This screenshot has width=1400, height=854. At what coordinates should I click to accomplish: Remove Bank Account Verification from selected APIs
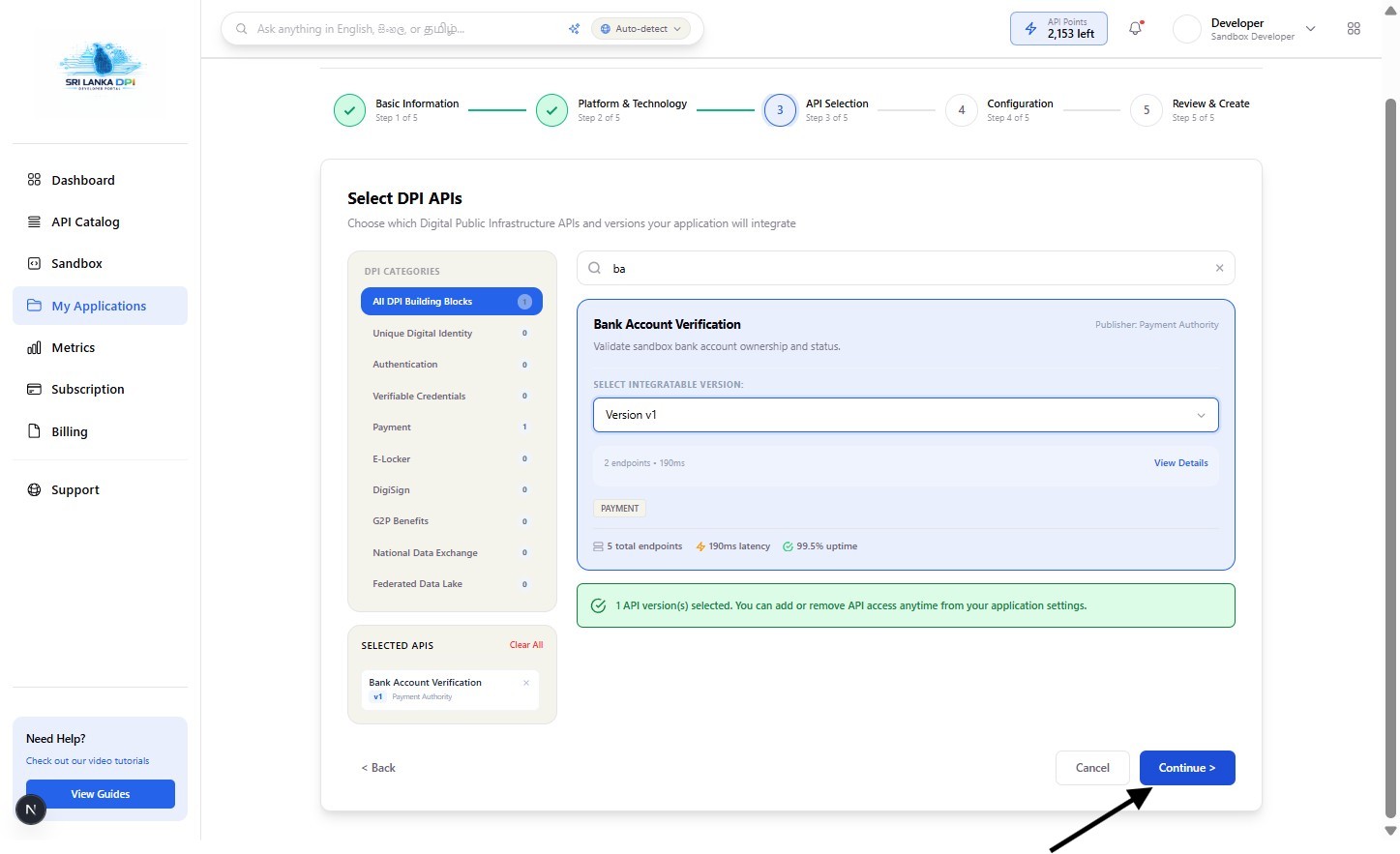coord(526,683)
